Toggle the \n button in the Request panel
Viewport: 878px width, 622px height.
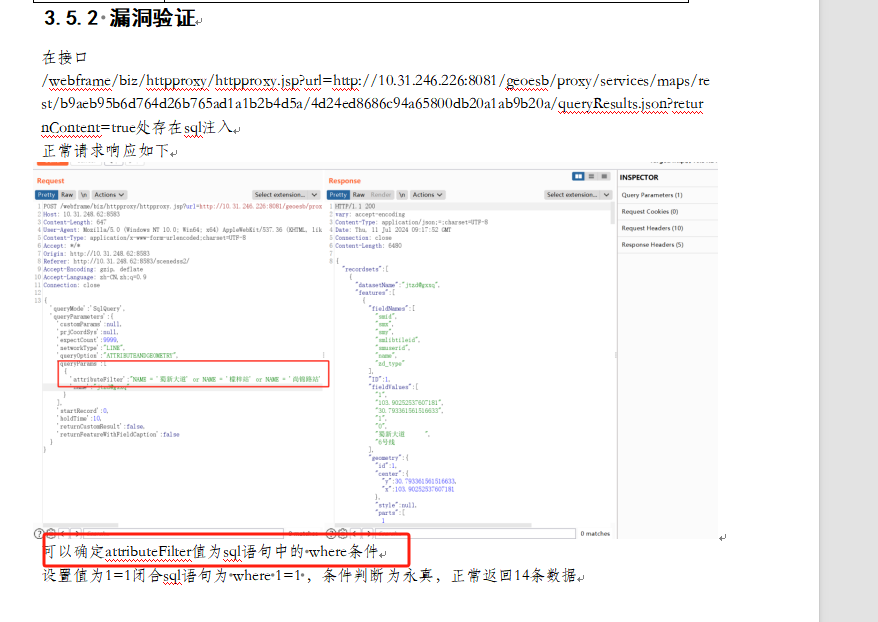tap(84, 195)
